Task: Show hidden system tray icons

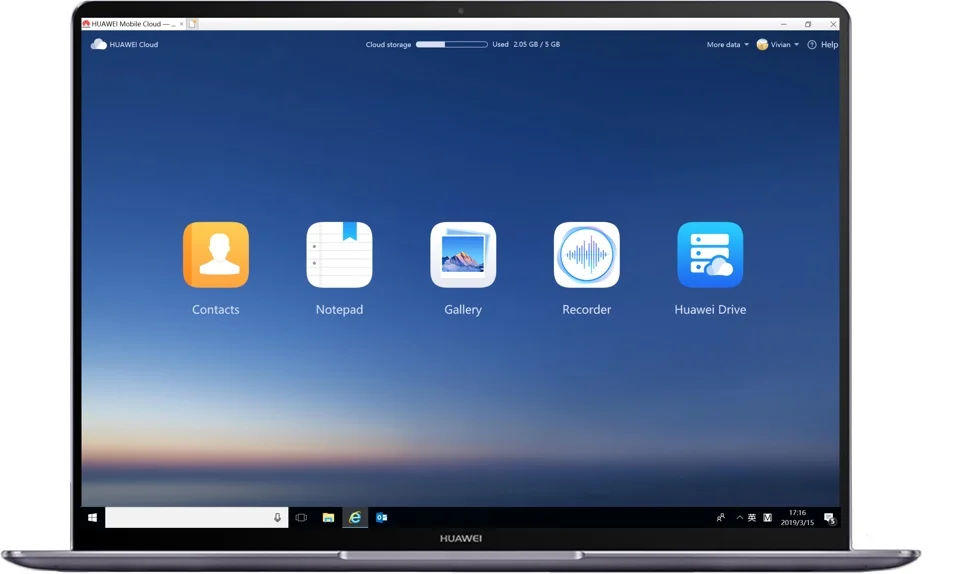Action: [x=739, y=518]
